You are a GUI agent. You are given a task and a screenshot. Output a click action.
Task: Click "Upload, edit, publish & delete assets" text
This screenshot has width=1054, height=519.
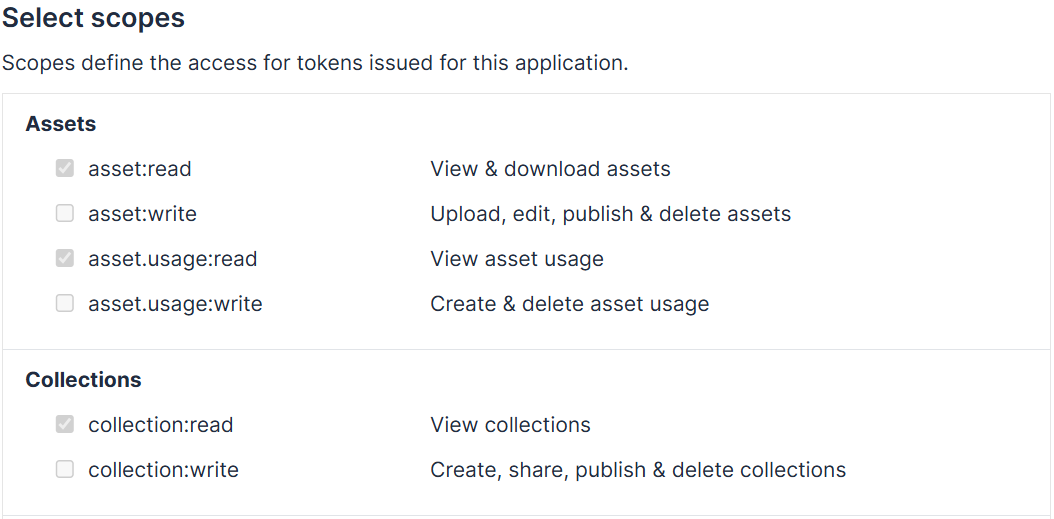coord(610,214)
